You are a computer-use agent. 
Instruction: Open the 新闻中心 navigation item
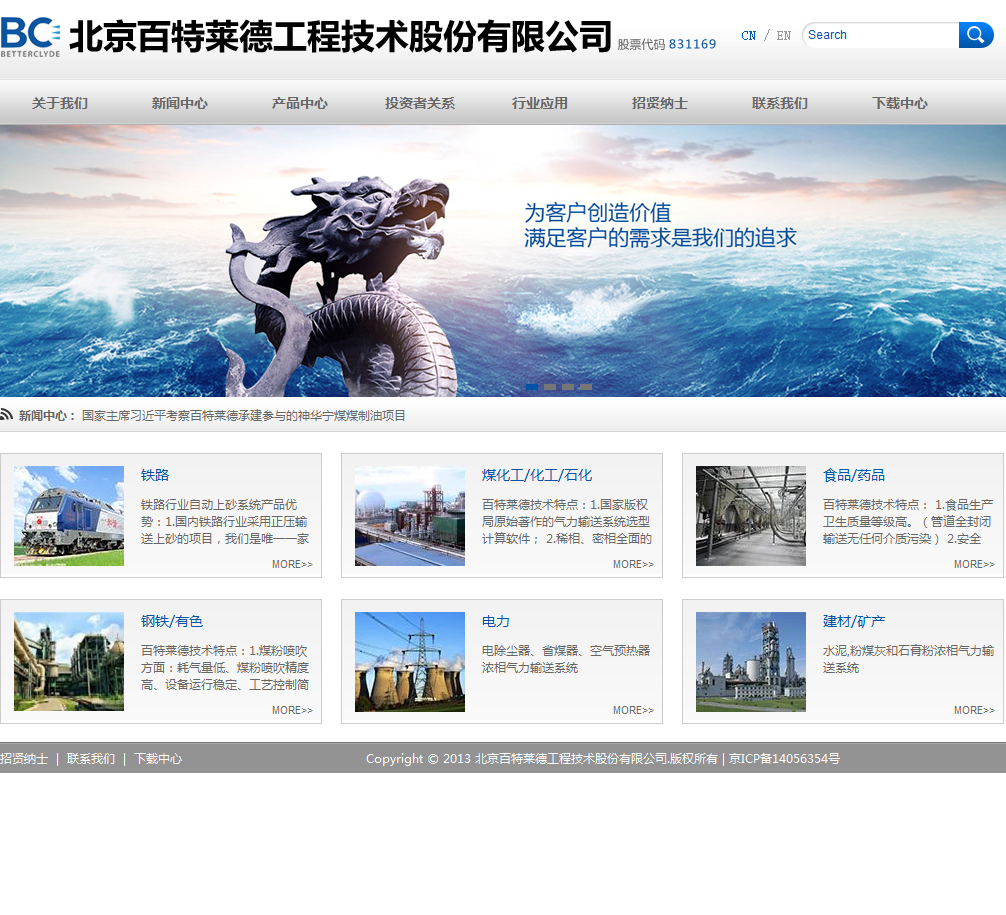pos(180,103)
